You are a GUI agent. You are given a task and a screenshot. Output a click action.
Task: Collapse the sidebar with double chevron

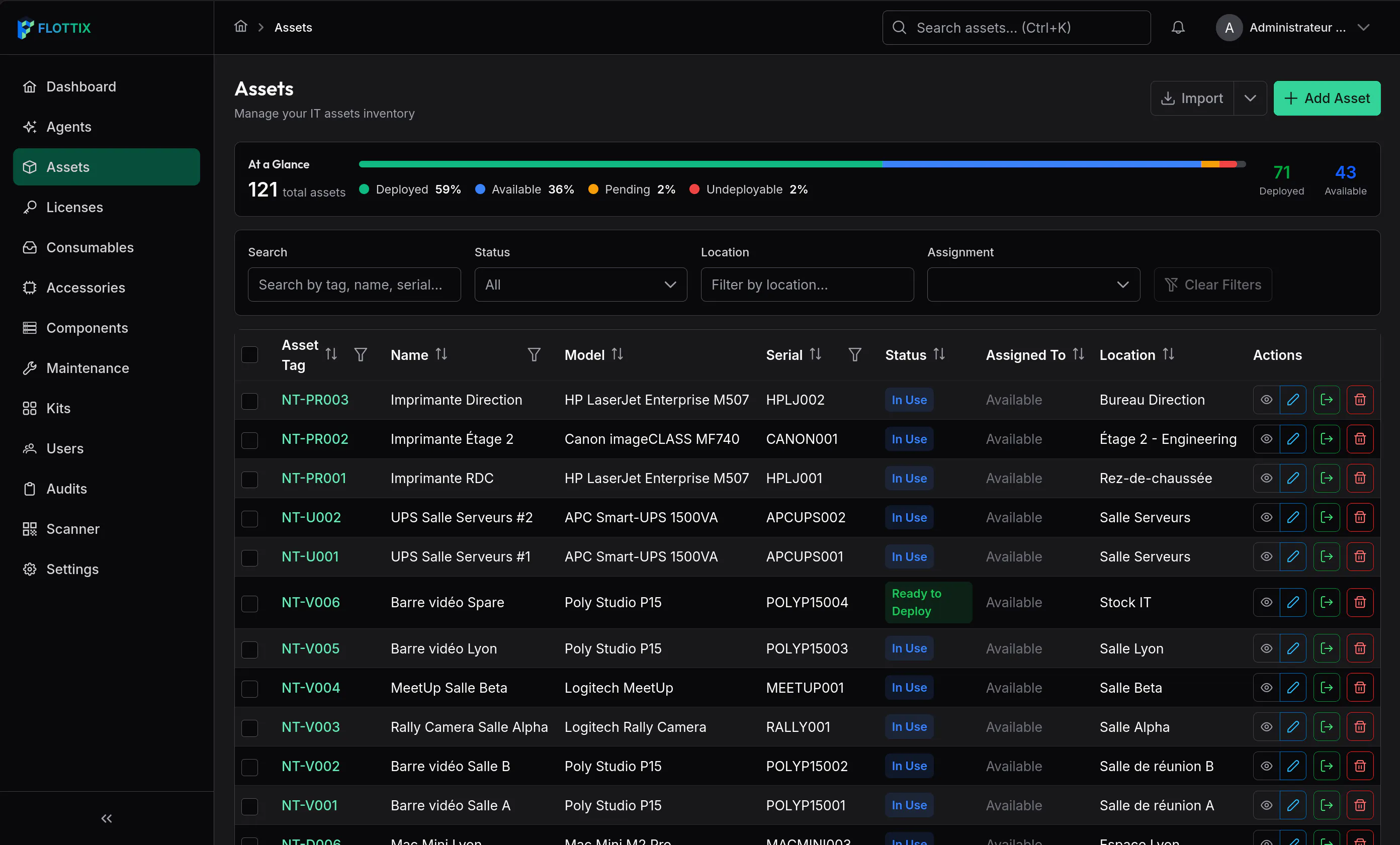click(x=106, y=818)
